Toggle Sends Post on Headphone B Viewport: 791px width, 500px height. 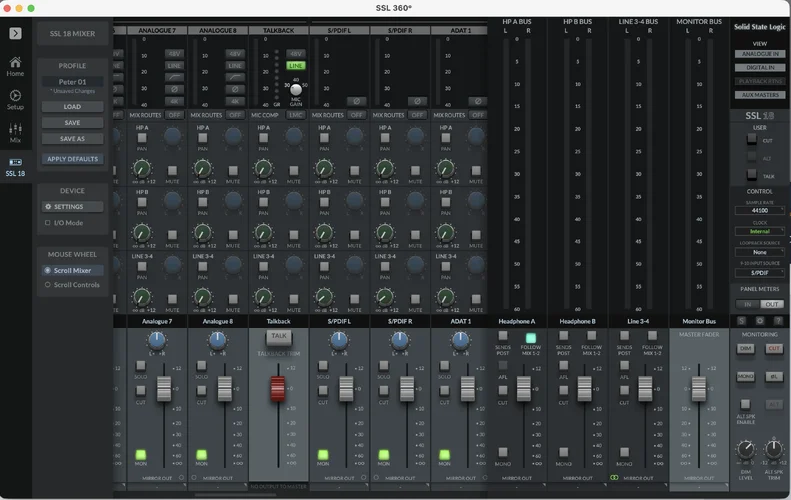tap(563, 336)
